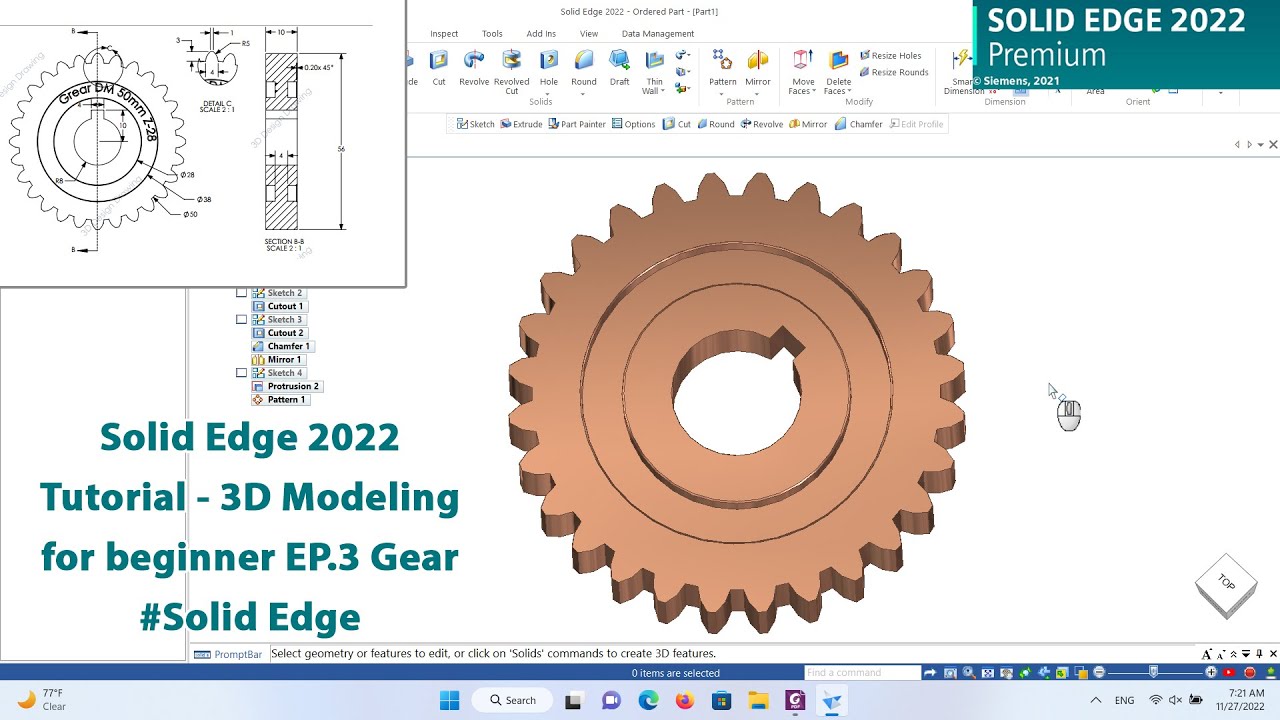
Task: Click Sketch in the quick command bar
Action: (475, 124)
